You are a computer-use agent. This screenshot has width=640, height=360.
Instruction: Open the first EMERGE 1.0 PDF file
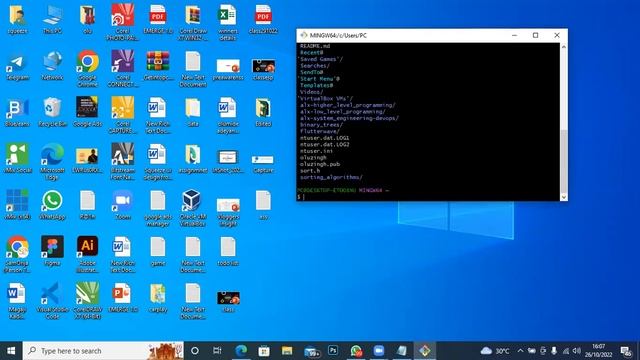(158, 20)
